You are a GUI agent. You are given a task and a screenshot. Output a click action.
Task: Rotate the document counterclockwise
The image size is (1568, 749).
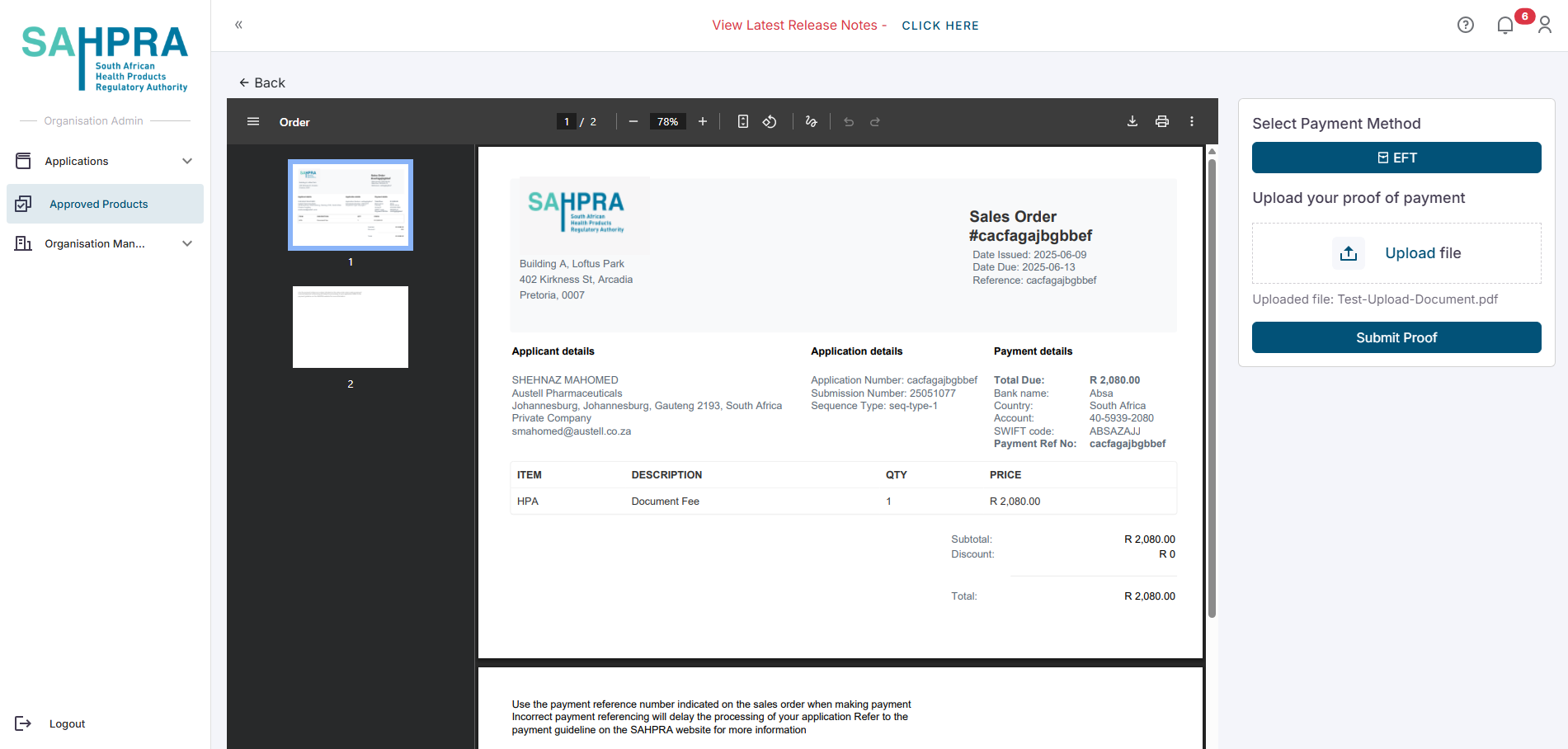pos(770,121)
